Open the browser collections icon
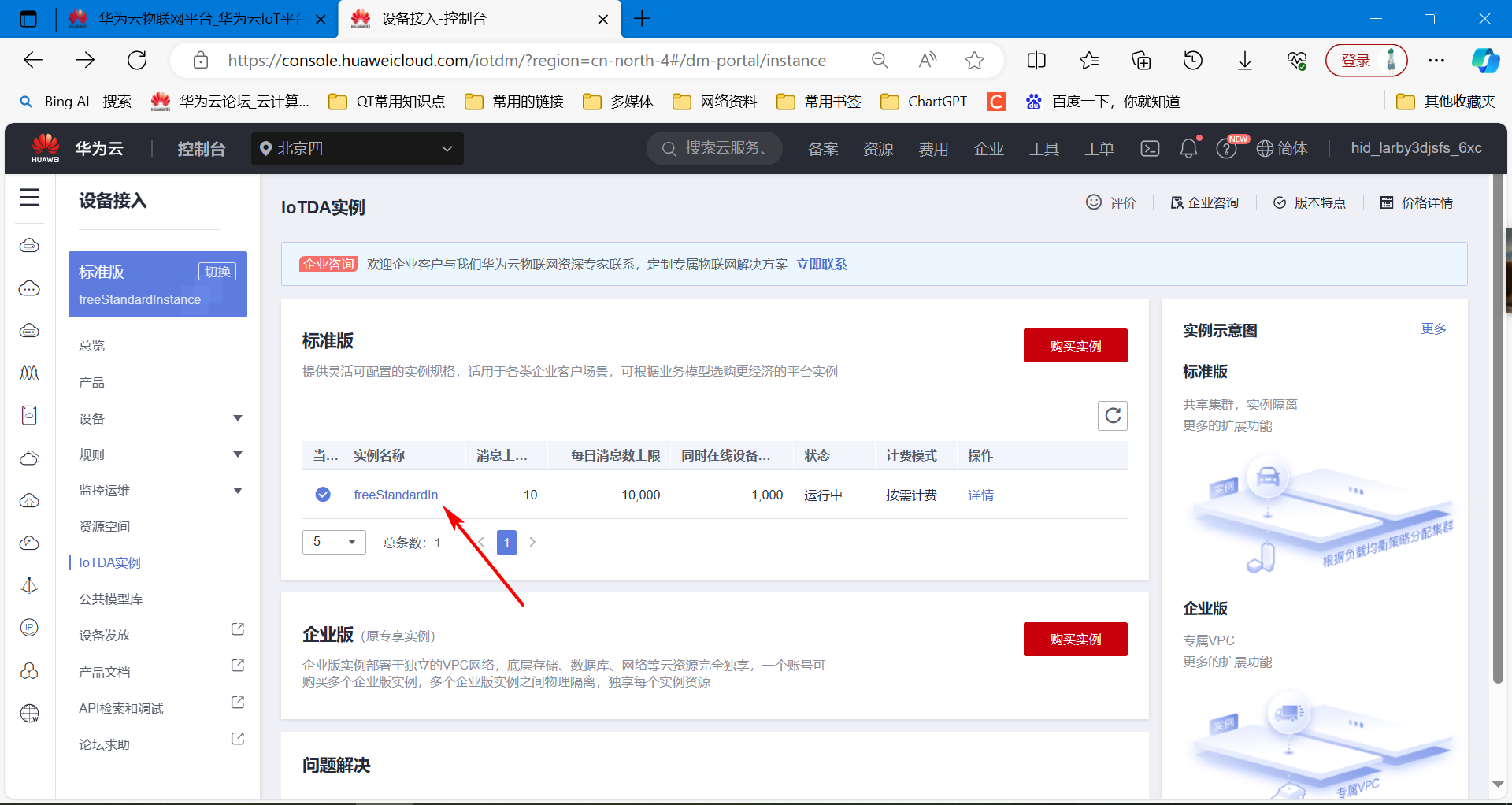The width and height of the screenshot is (1512, 805). pos(1141,60)
